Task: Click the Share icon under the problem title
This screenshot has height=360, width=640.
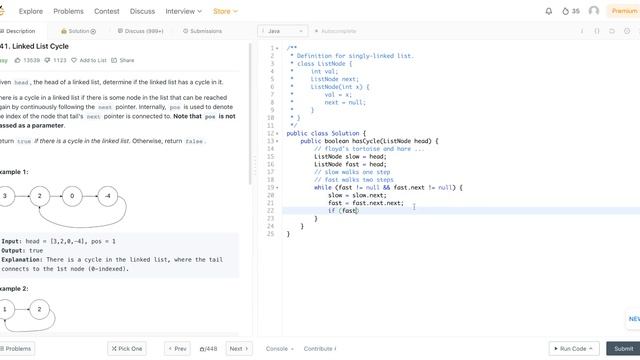Action: [x=114, y=60]
